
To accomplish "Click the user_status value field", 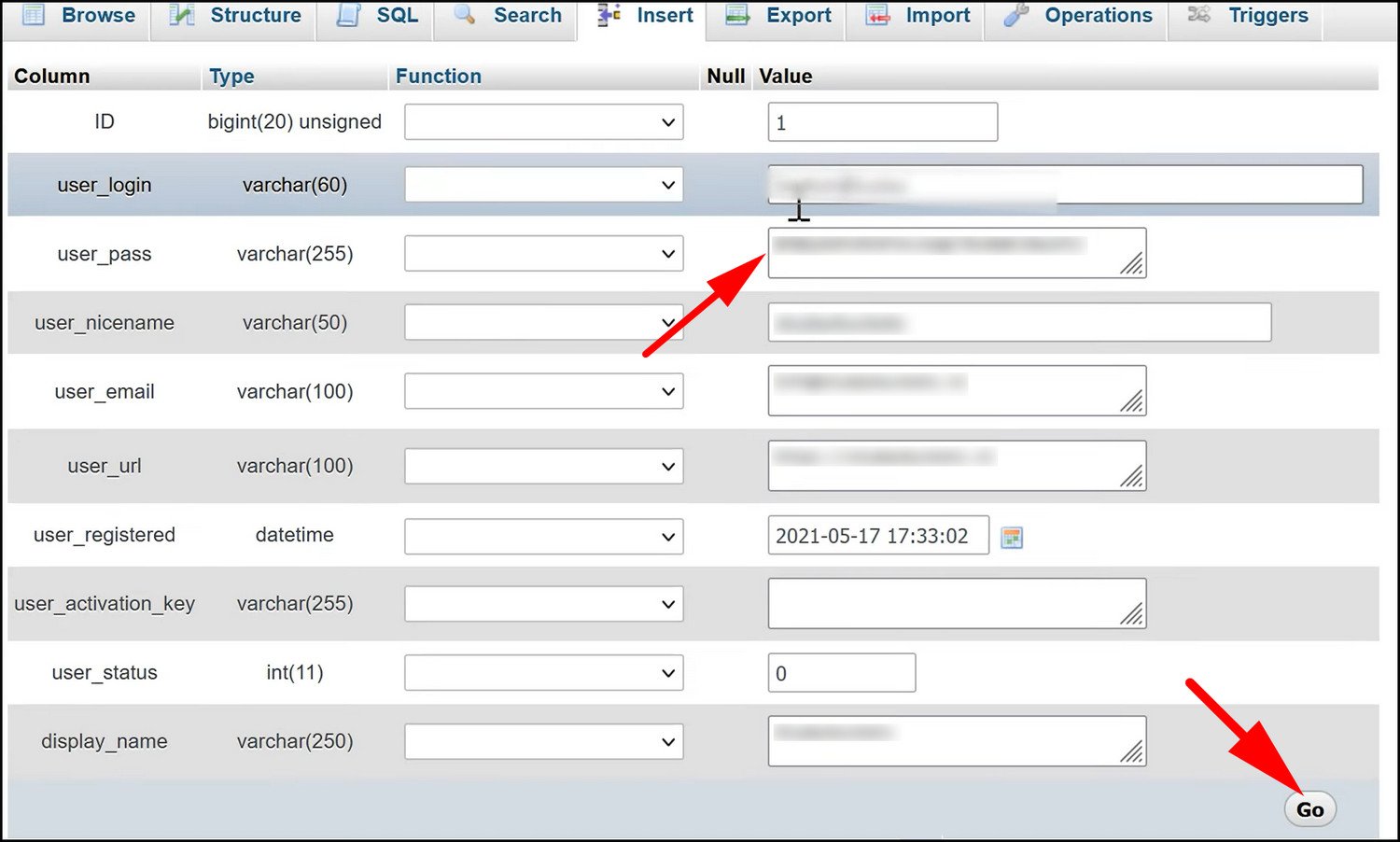I will [841, 673].
